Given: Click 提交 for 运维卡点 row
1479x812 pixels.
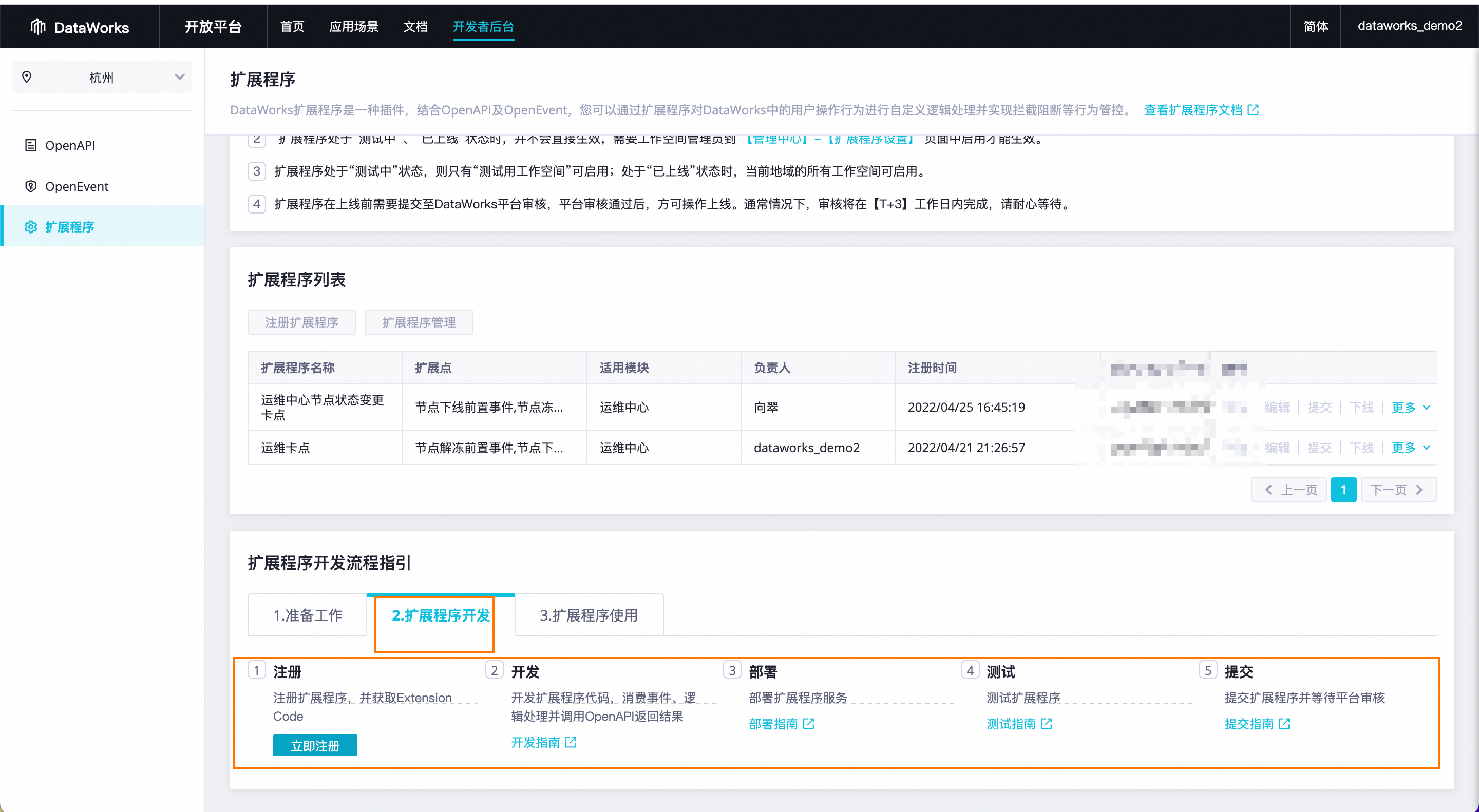Looking at the screenshot, I should pyautogui.click(x=1319, y=448).
